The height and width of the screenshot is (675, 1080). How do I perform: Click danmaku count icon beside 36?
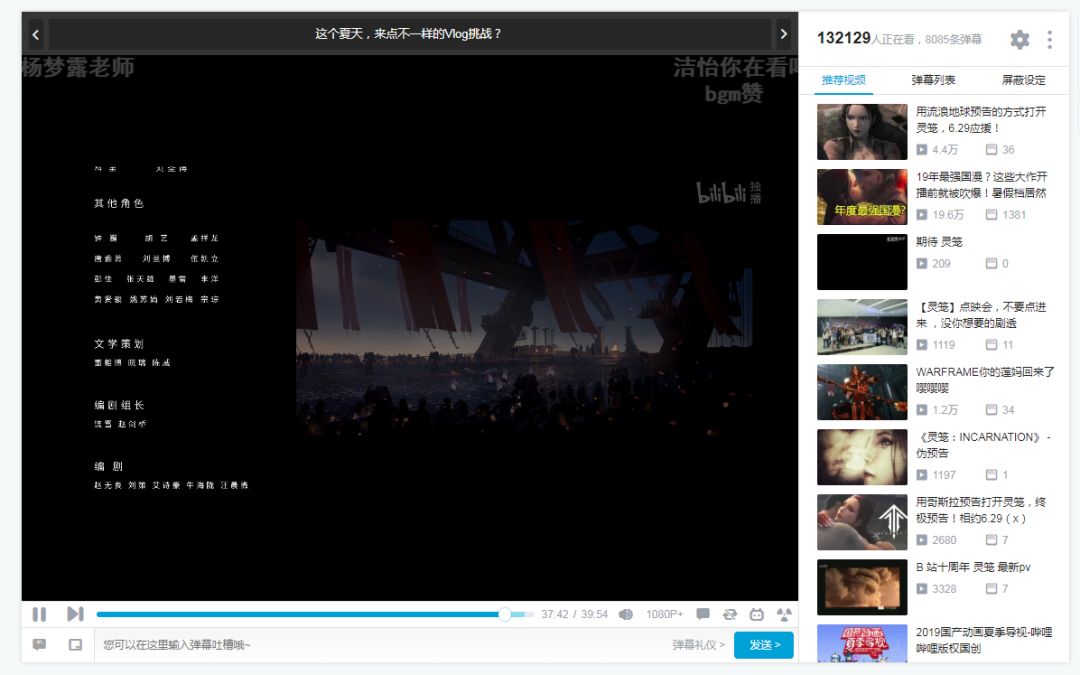point(991,149)
